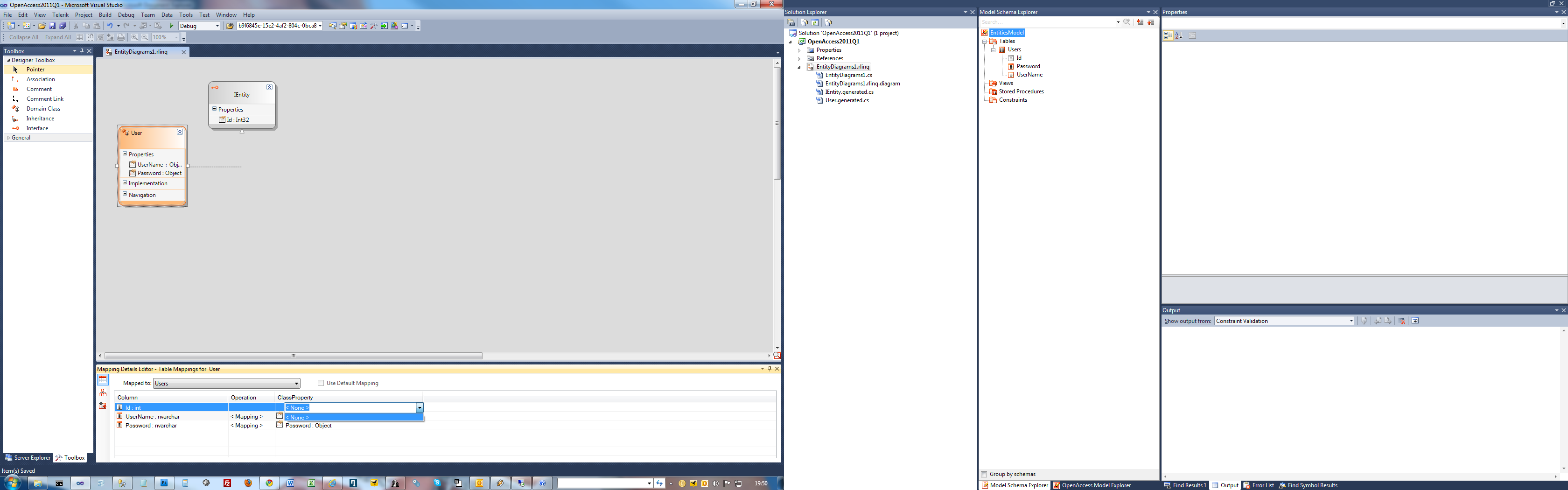1568x490 pixels.
Task: Open Firefox from the Windows taskbar
Action: [x=248, y=483]
